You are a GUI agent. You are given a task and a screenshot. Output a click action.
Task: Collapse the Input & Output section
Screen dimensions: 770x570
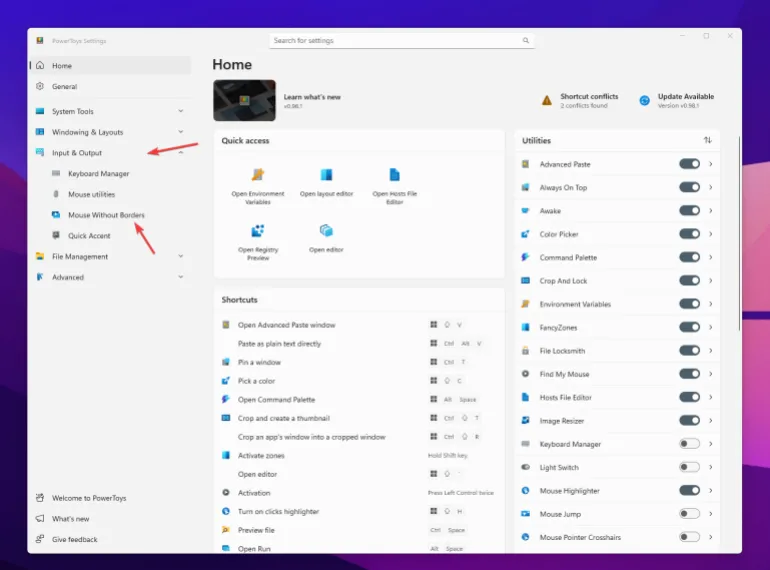tap(181, 153)
